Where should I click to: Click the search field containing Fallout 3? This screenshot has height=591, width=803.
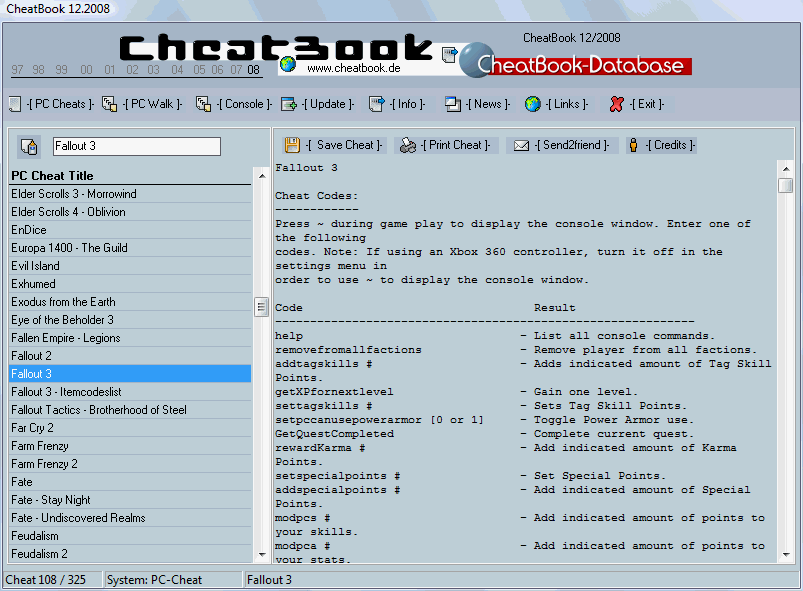click(x=137, y=146)
